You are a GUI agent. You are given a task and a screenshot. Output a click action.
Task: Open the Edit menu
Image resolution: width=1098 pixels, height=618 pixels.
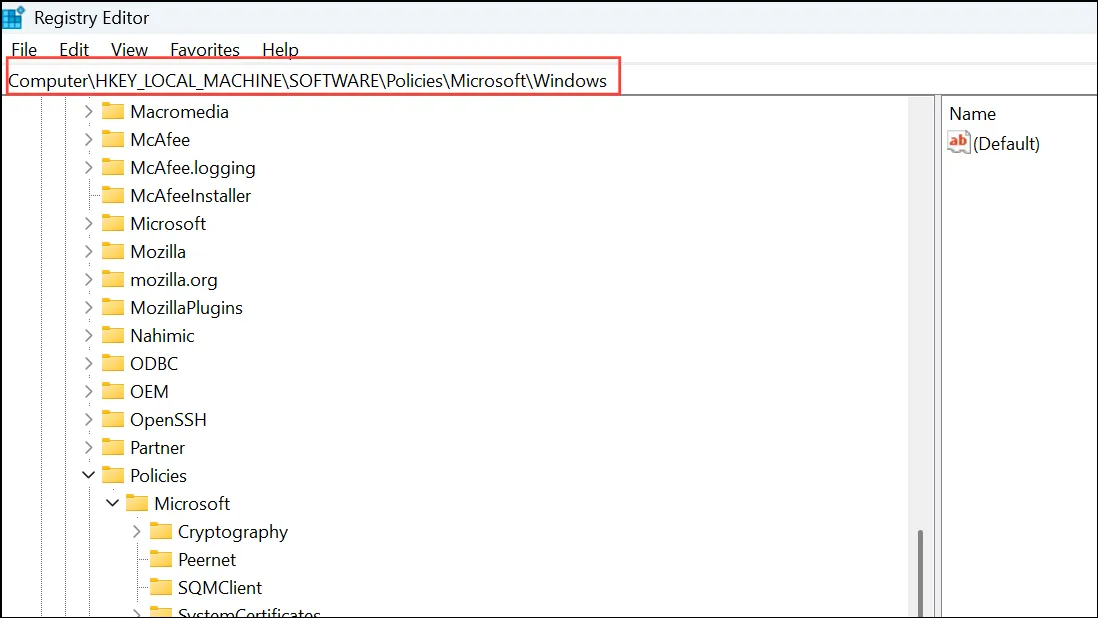[74, 50]
